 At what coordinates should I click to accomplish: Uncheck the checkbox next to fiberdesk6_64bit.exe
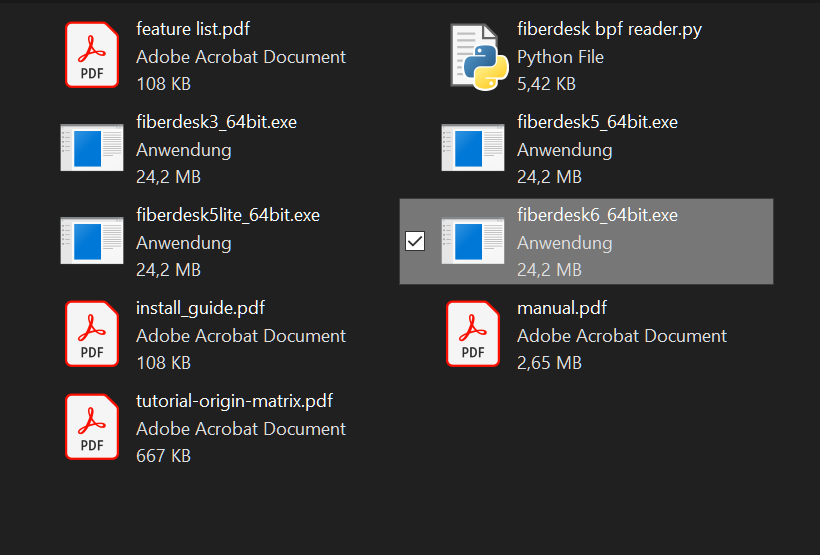click(x=415, y=241)
